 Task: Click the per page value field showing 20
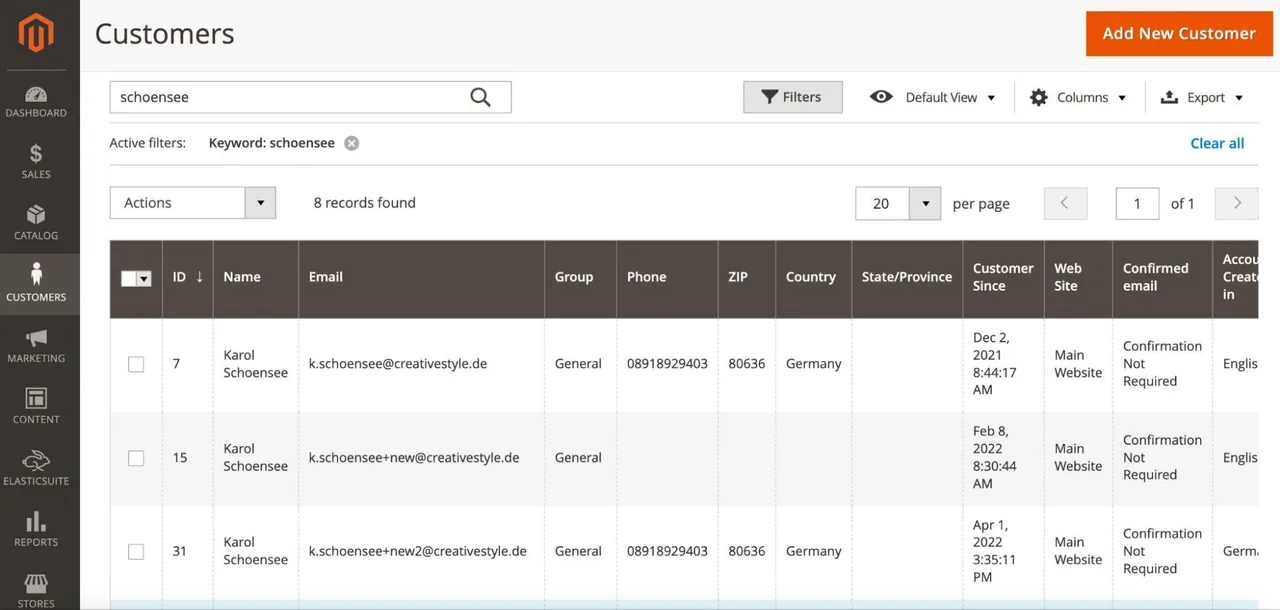click(882, 203)
